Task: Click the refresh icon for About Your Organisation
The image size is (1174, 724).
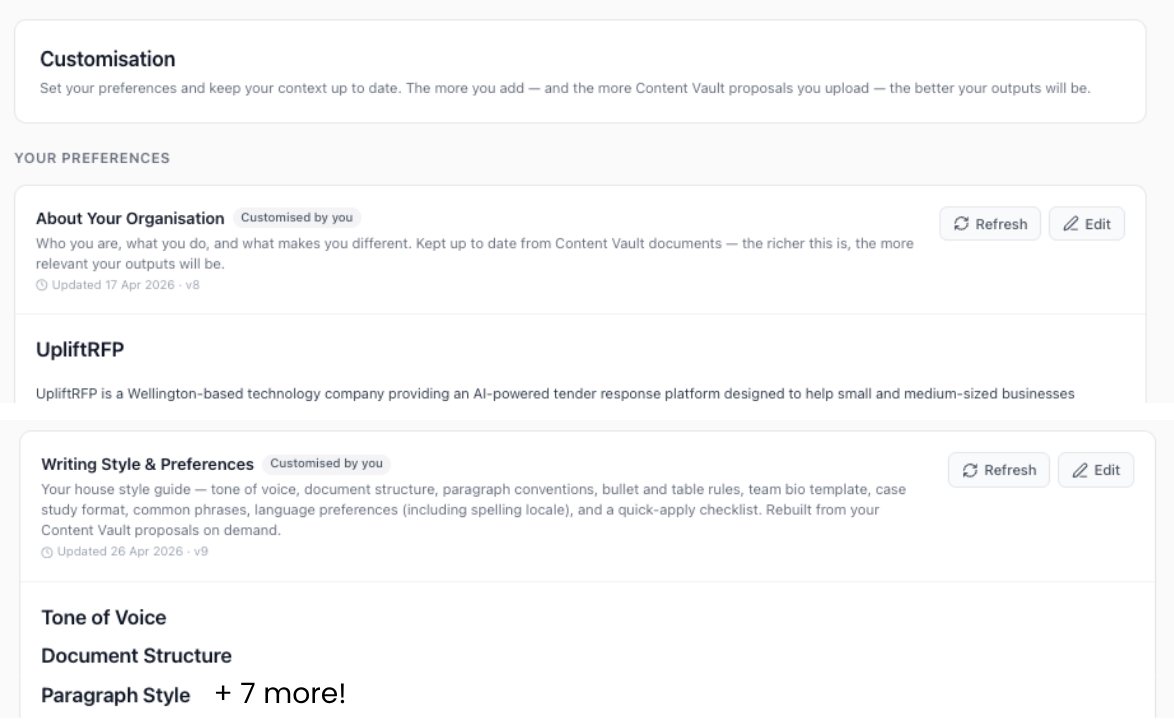Action: [x=963, y=225]
